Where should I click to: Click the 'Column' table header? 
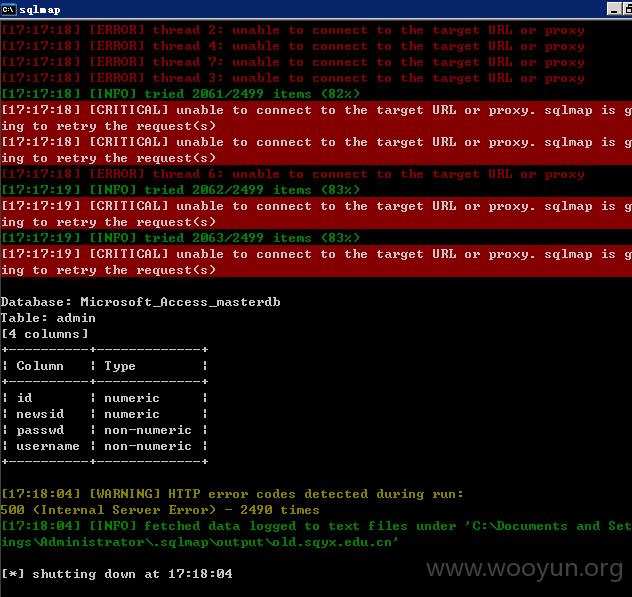tap(40, 366)
